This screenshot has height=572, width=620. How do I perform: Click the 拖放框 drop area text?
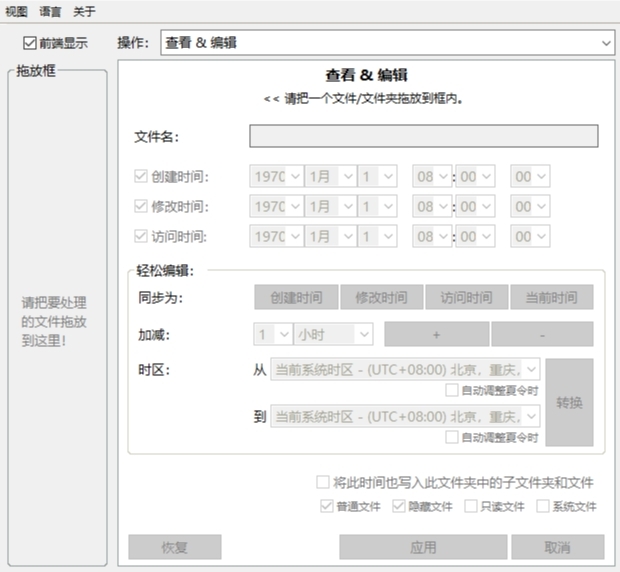[54, 321]
